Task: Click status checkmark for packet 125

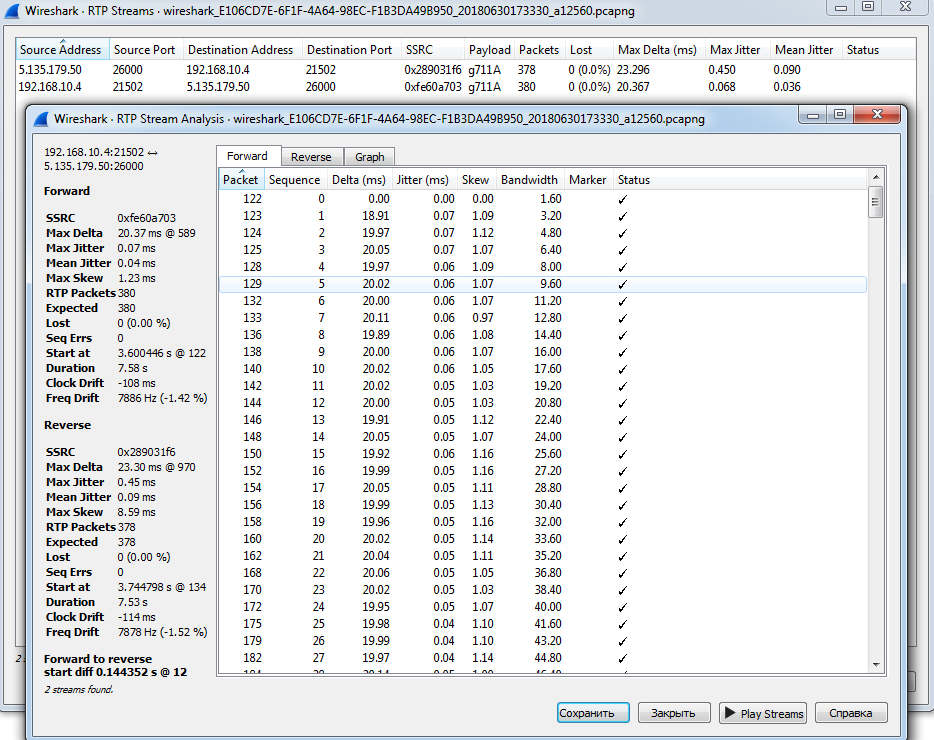Action: tap(622, 250)
